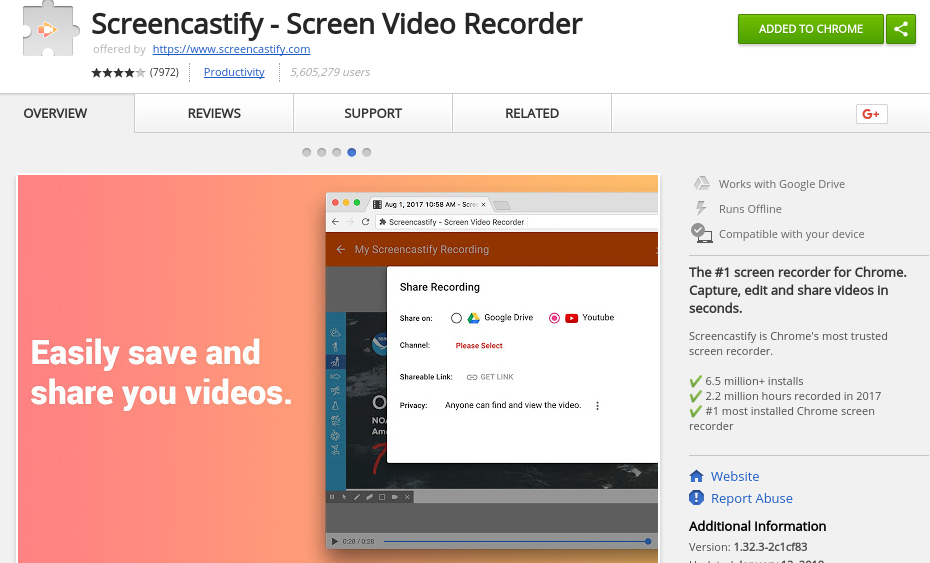The width and height of the screenshot is (930, 563).
Task: Click the preview browser address bar
Action: point(516,222)
